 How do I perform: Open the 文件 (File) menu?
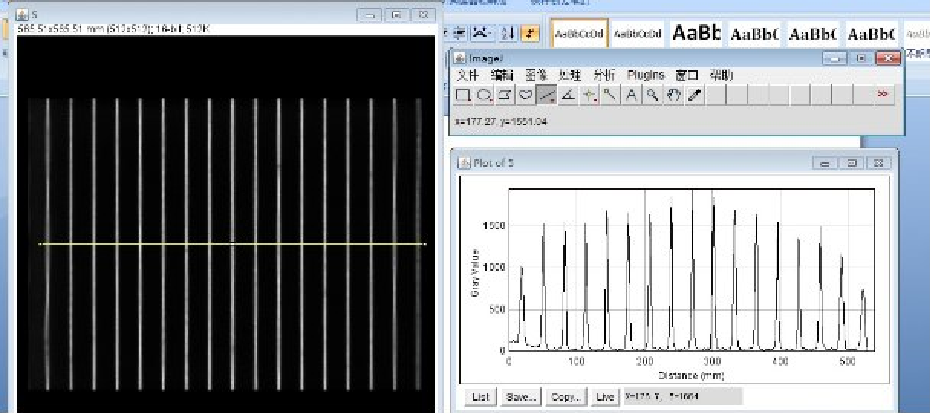point(469,75)
